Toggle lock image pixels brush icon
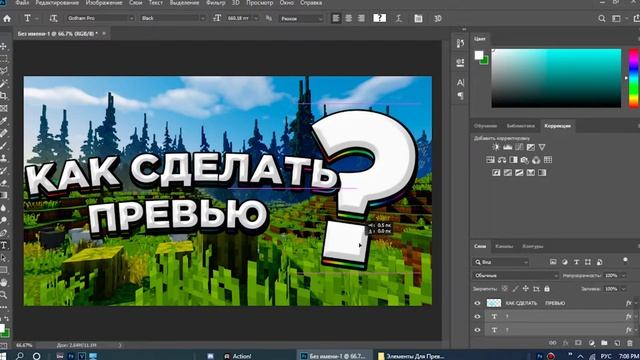640x360 pixels. click(x=515, y=289)
